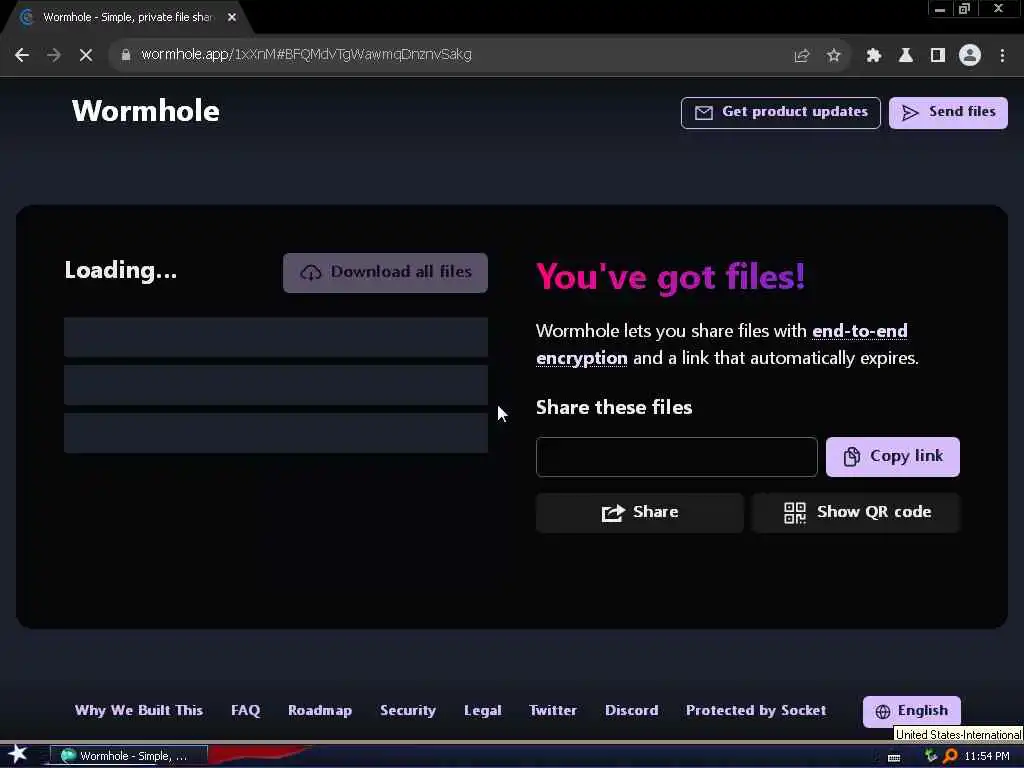Click Show QR code button
Viewport: 1024px width, 768px height.
[856, 513]
